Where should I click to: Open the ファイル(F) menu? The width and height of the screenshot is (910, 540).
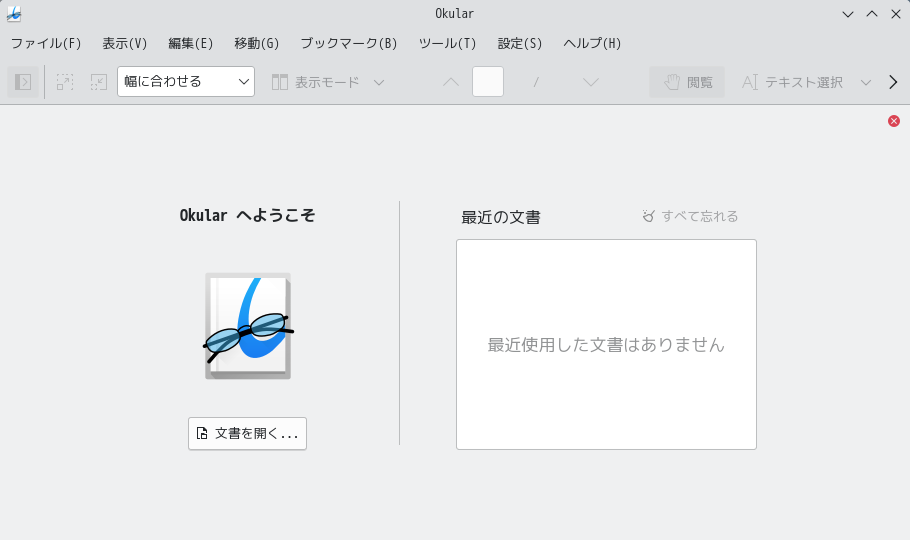click(46, 44)
